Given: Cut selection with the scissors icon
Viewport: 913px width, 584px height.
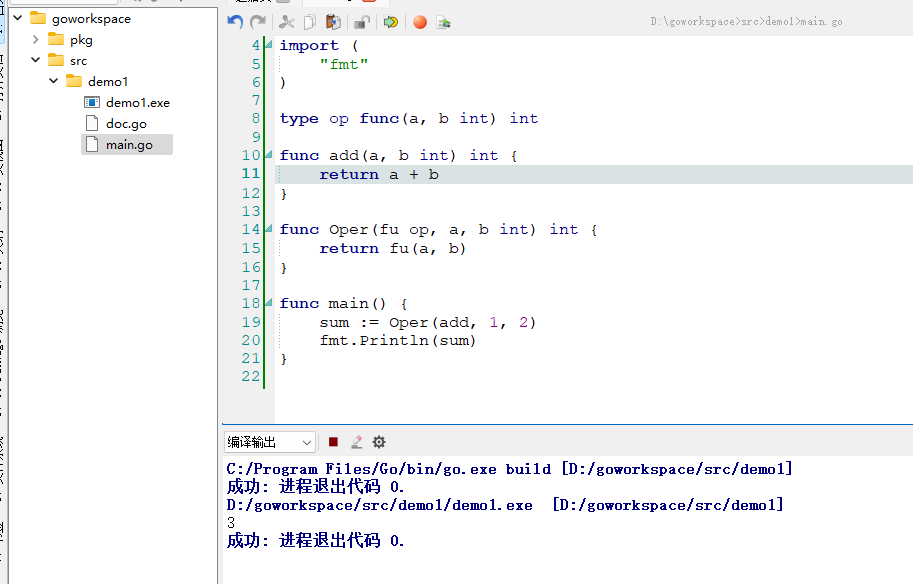Looking at the screenshot, I should click(x=286, y=22).
